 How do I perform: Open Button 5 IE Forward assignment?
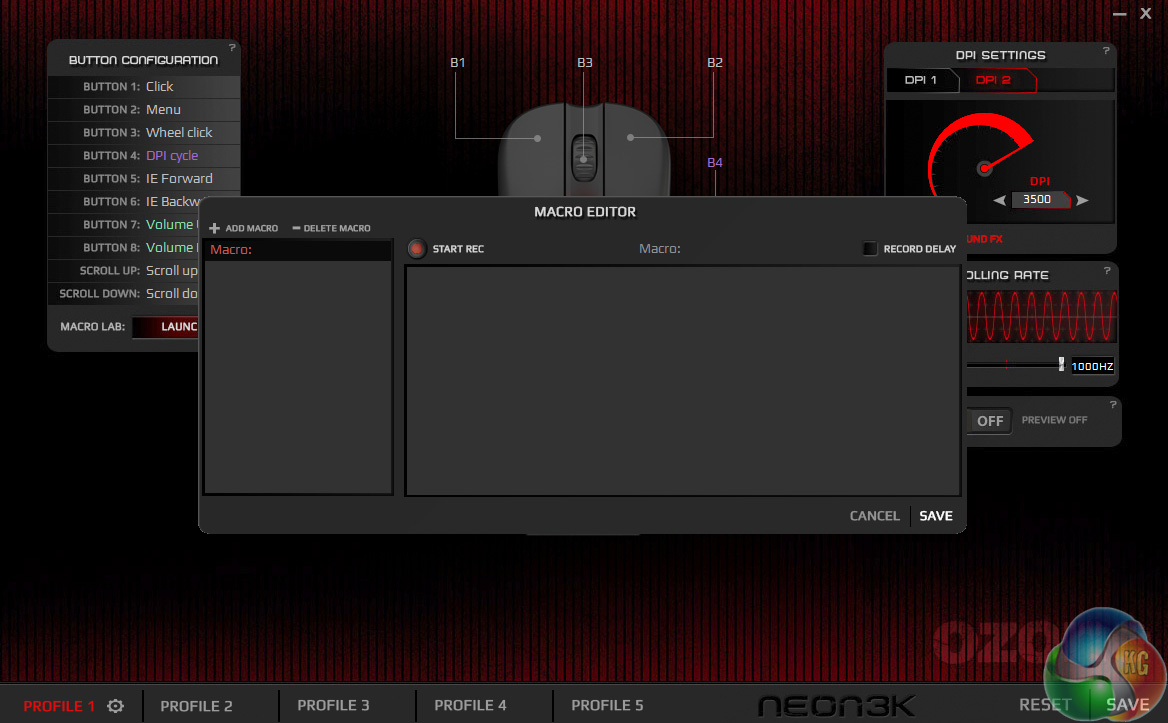(x=144, y=179)
